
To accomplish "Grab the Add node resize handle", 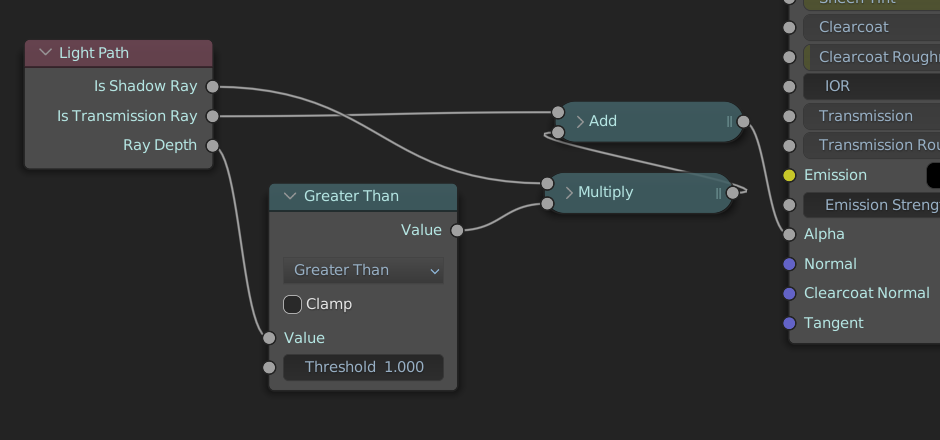I will coord(729,122).
